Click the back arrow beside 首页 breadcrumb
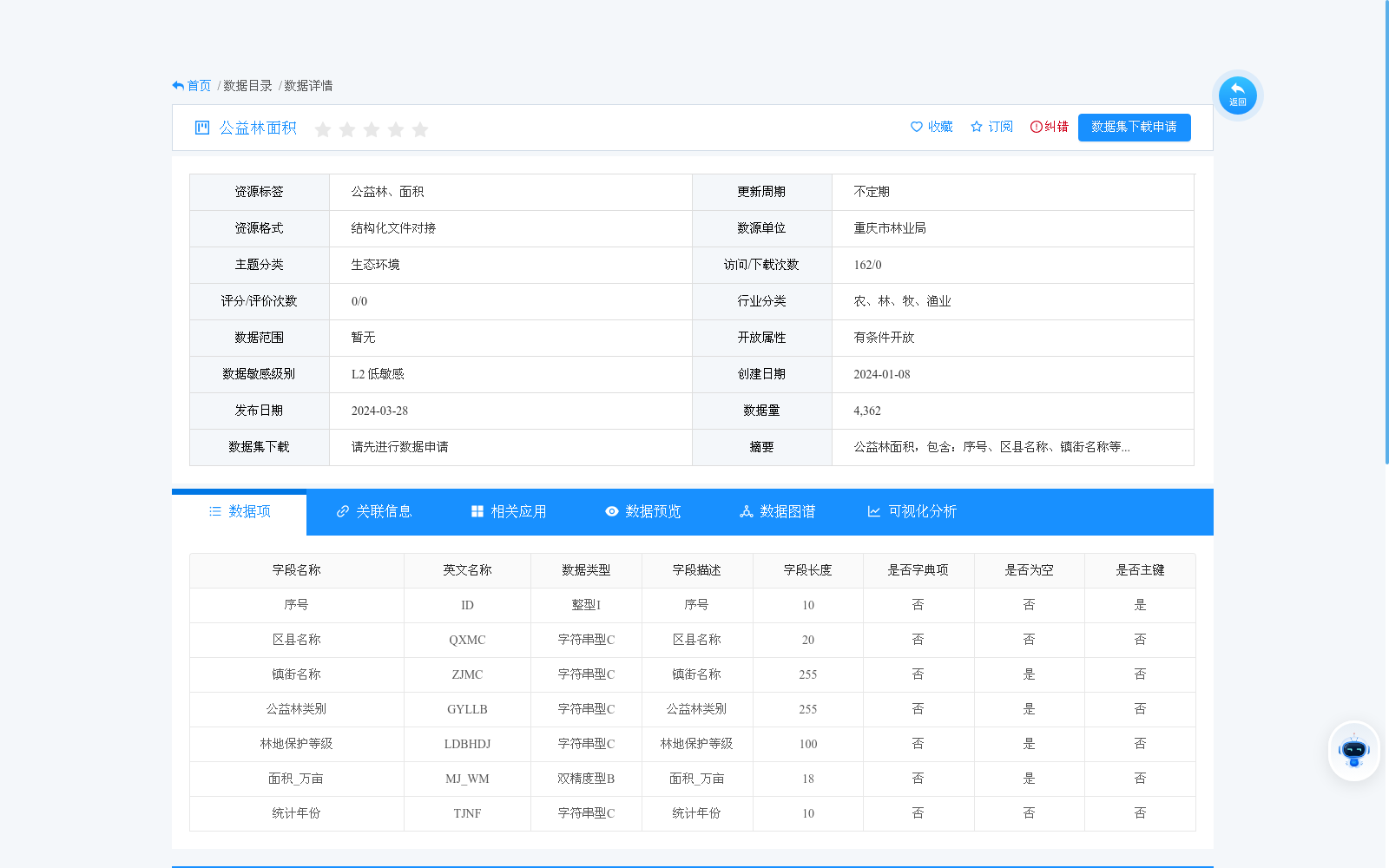Screen dimensions: 1389x868 click(177, 84)
